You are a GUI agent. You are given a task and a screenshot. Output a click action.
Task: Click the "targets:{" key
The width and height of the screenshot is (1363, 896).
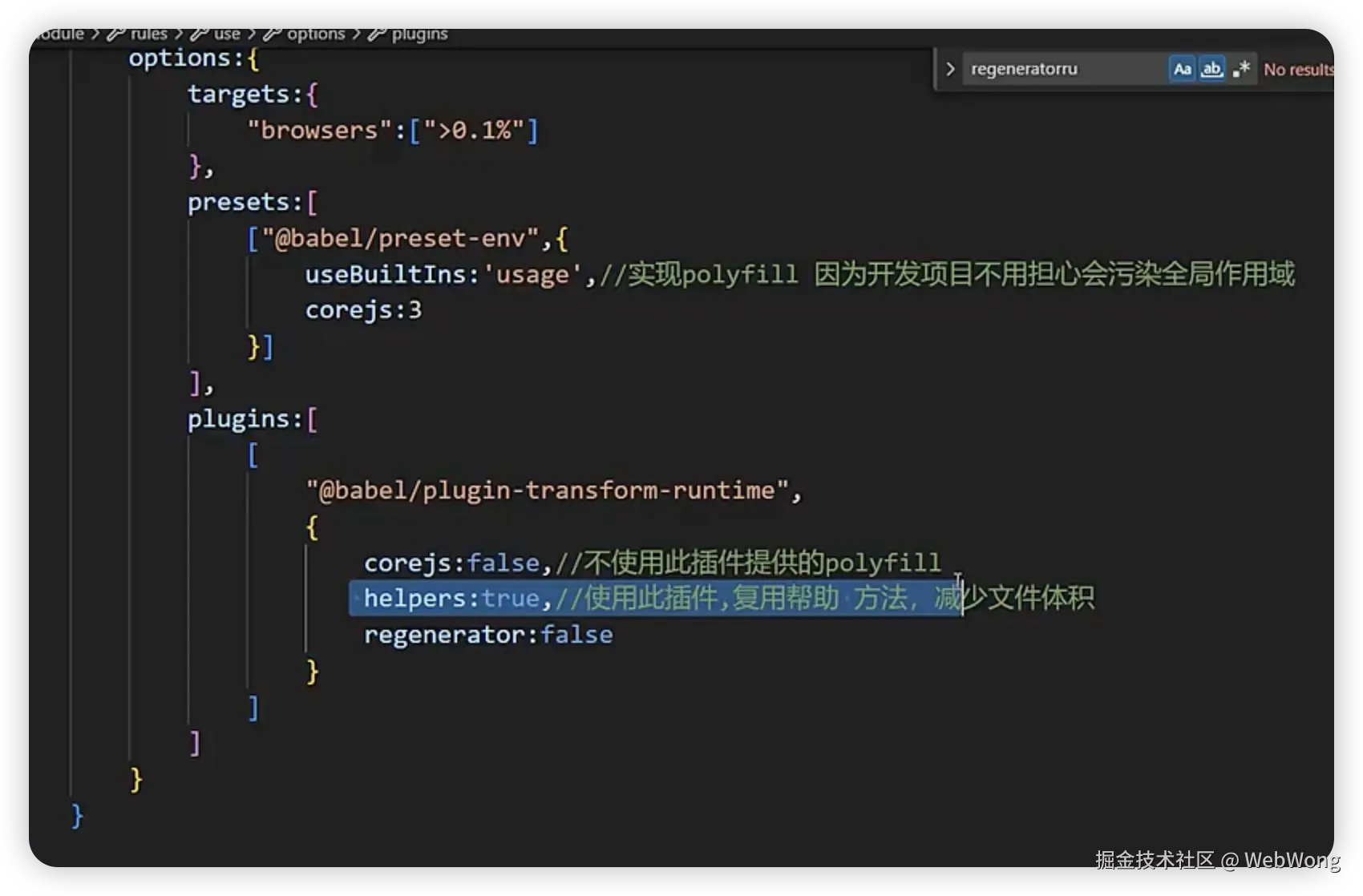(x=253, y=94)
